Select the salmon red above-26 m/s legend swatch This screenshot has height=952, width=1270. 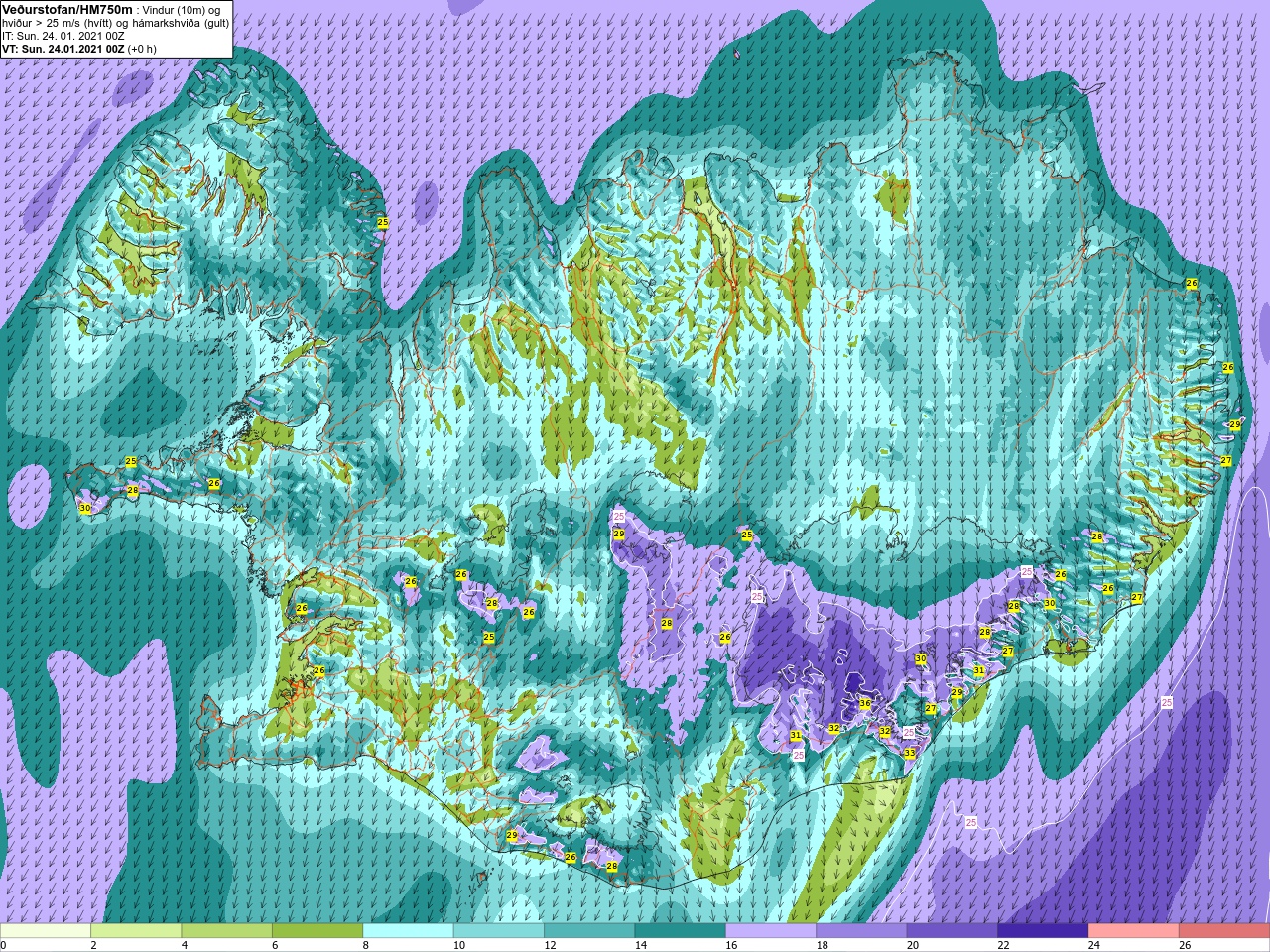(1224, 931)
